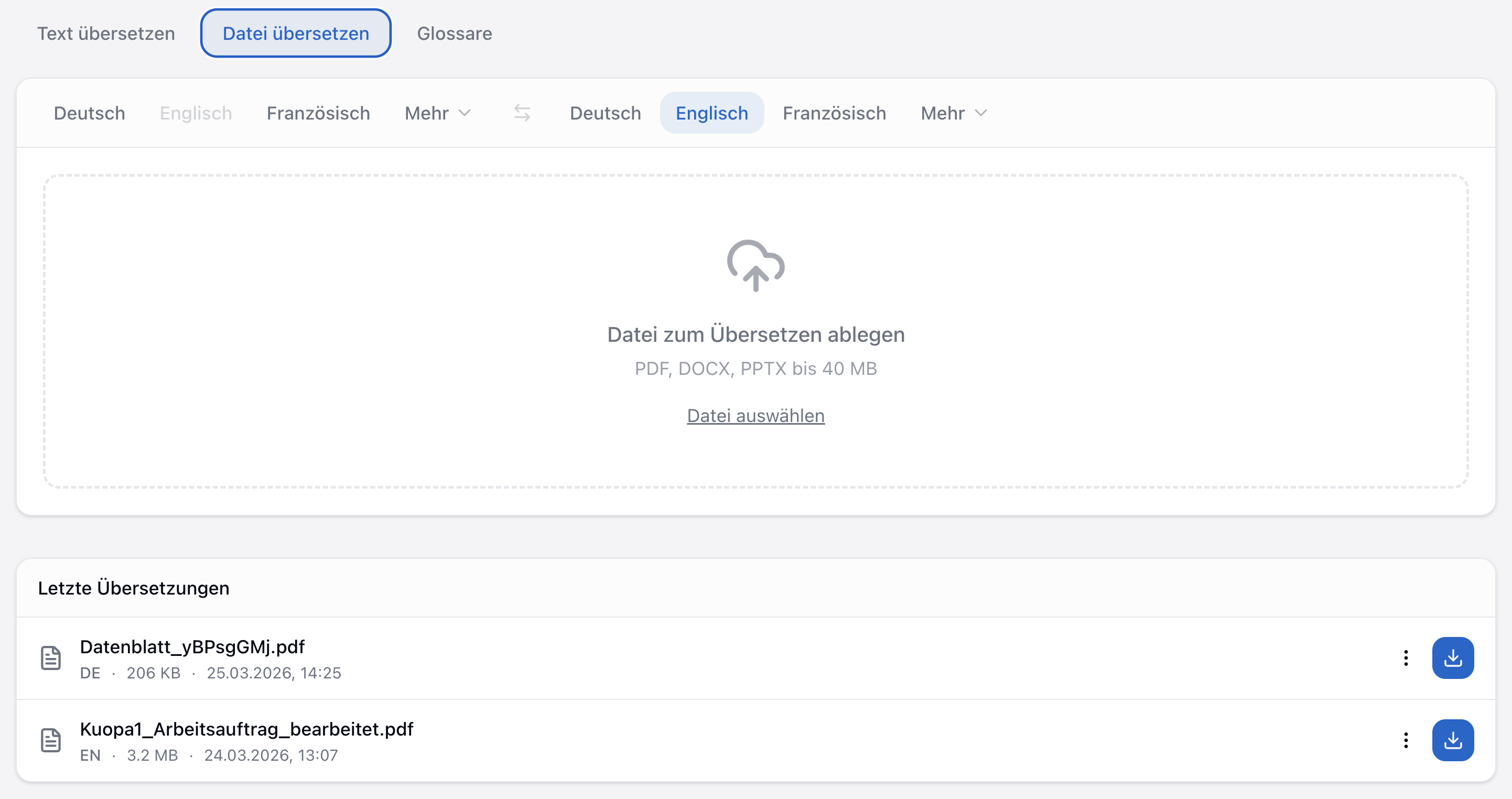Image resolution: width=1512 pixels, height=799 pixels.
Task: Open the three-dot menu for Datenblatt_yBPsgGMj.pdf
Action: (x=1406, y=658)
